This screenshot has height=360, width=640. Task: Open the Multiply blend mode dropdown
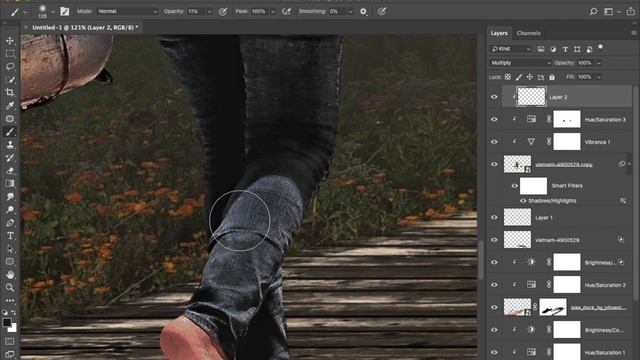(x=520, y=63)
